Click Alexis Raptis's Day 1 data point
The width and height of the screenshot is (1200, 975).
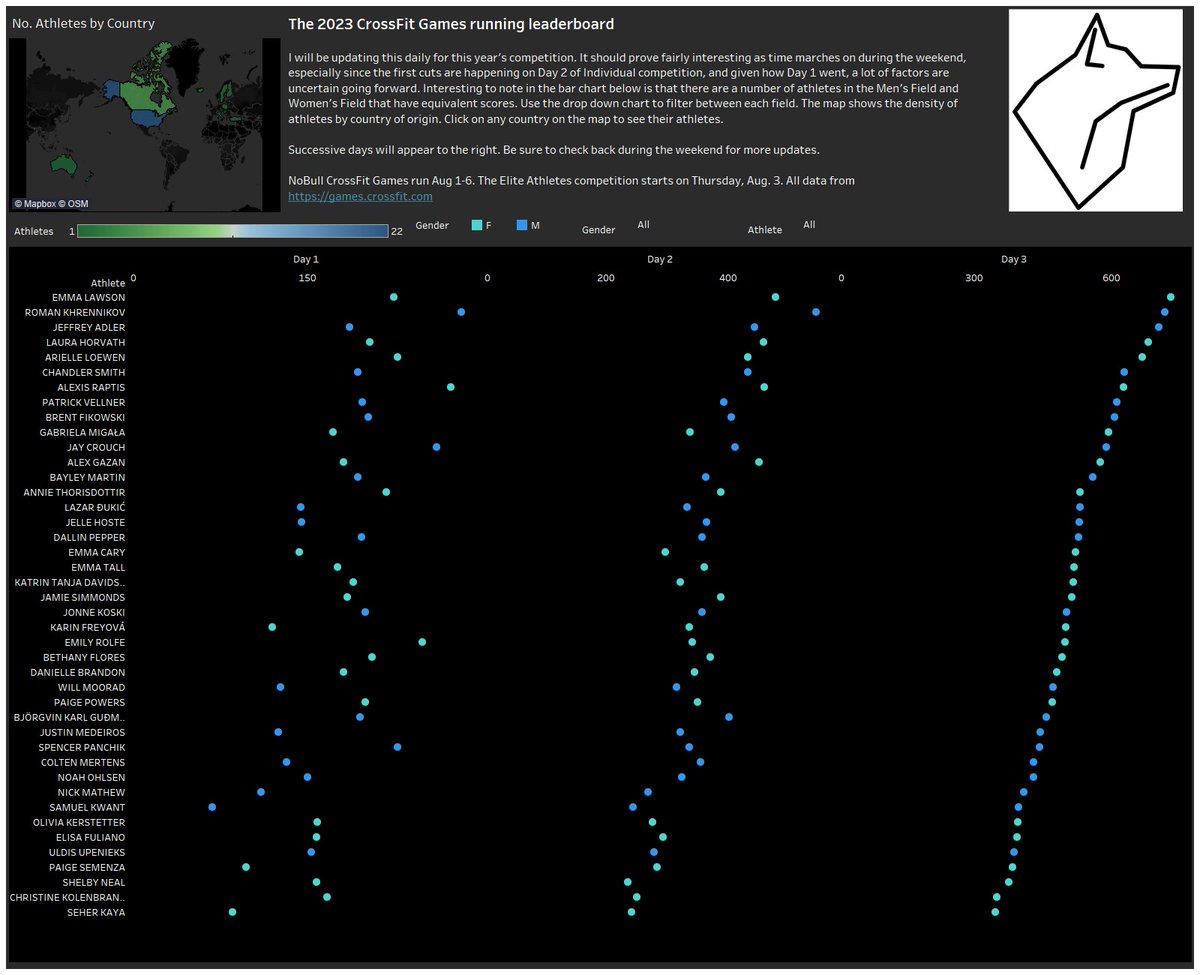pos(450,387)
